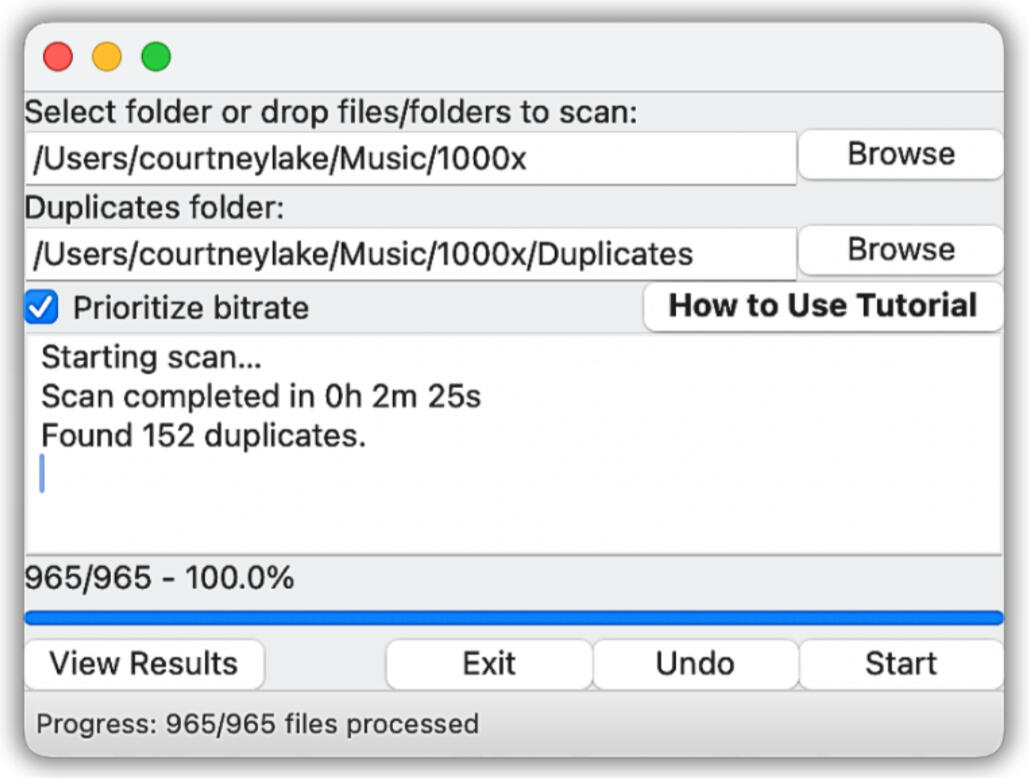Click the View Results button
Screen dimensions: 1029x778
point(144,664)
